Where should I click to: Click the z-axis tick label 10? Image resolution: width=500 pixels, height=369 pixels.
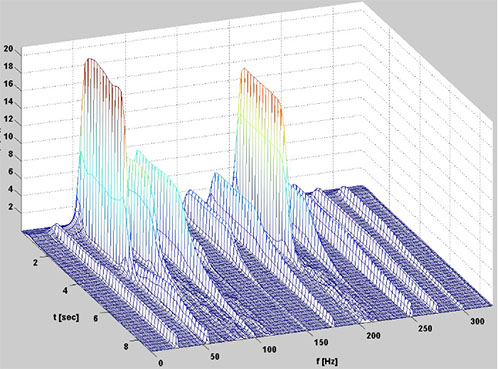(8, 136)
